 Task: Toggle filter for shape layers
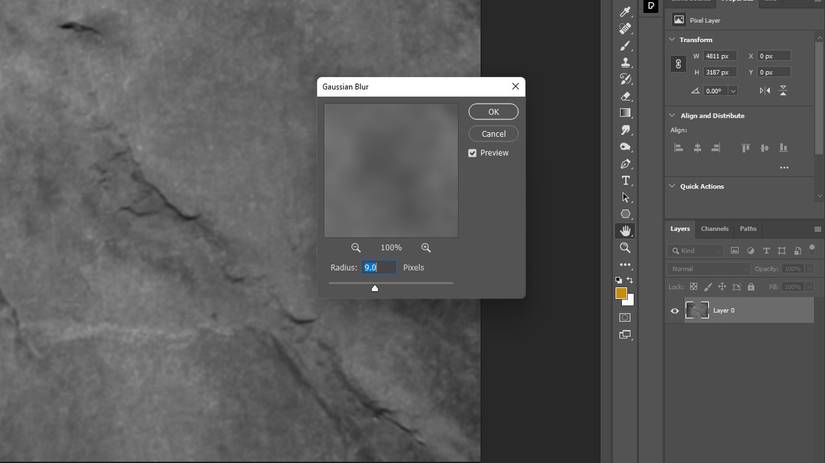[x=782, y=251]
